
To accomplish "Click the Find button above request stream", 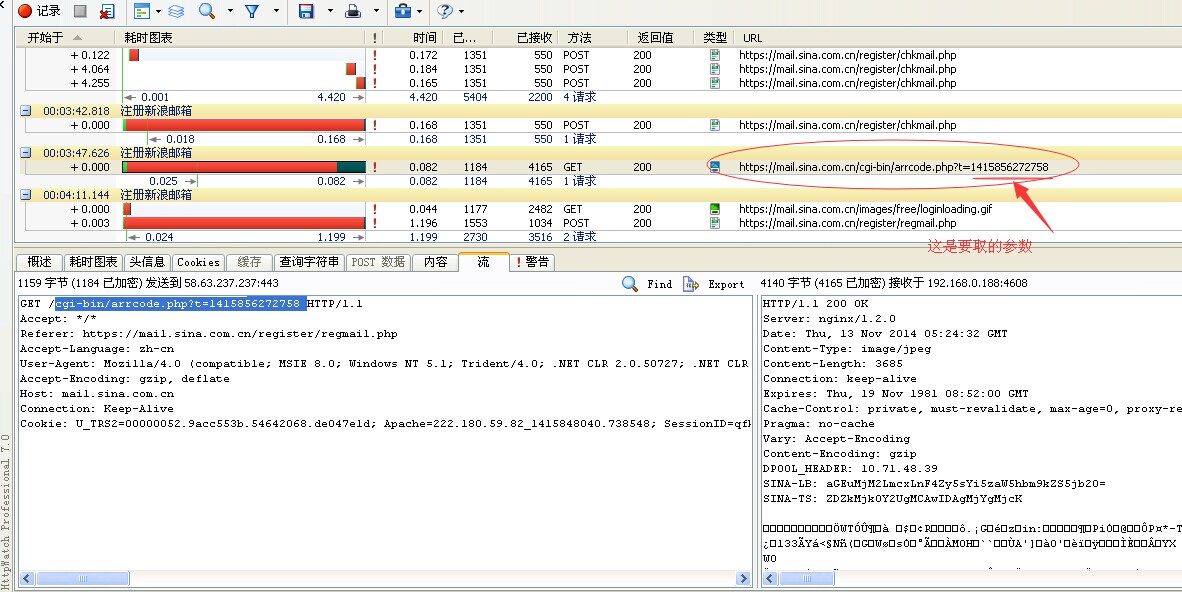I will [x=647, y=284].
